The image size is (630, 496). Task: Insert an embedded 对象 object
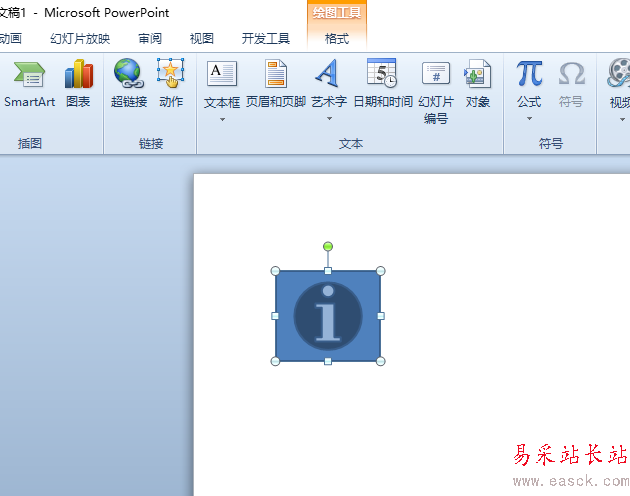tap(478, 84)
